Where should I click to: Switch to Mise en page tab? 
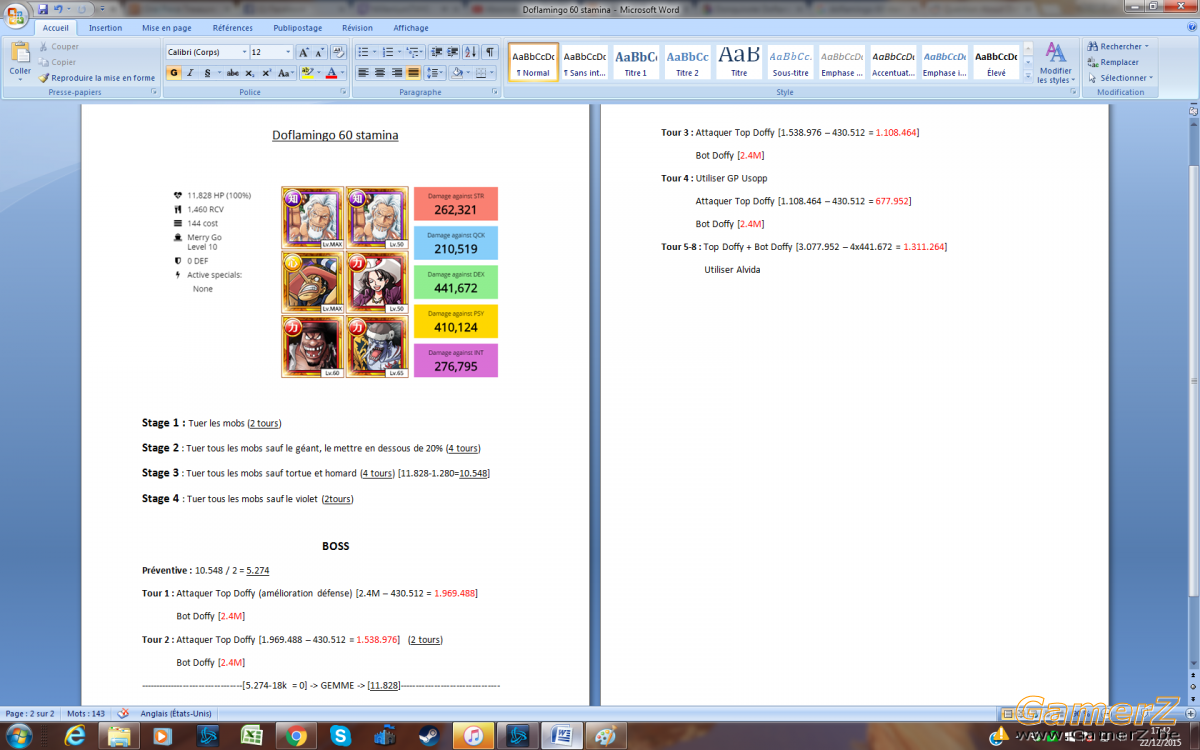(x=167, y=28)
